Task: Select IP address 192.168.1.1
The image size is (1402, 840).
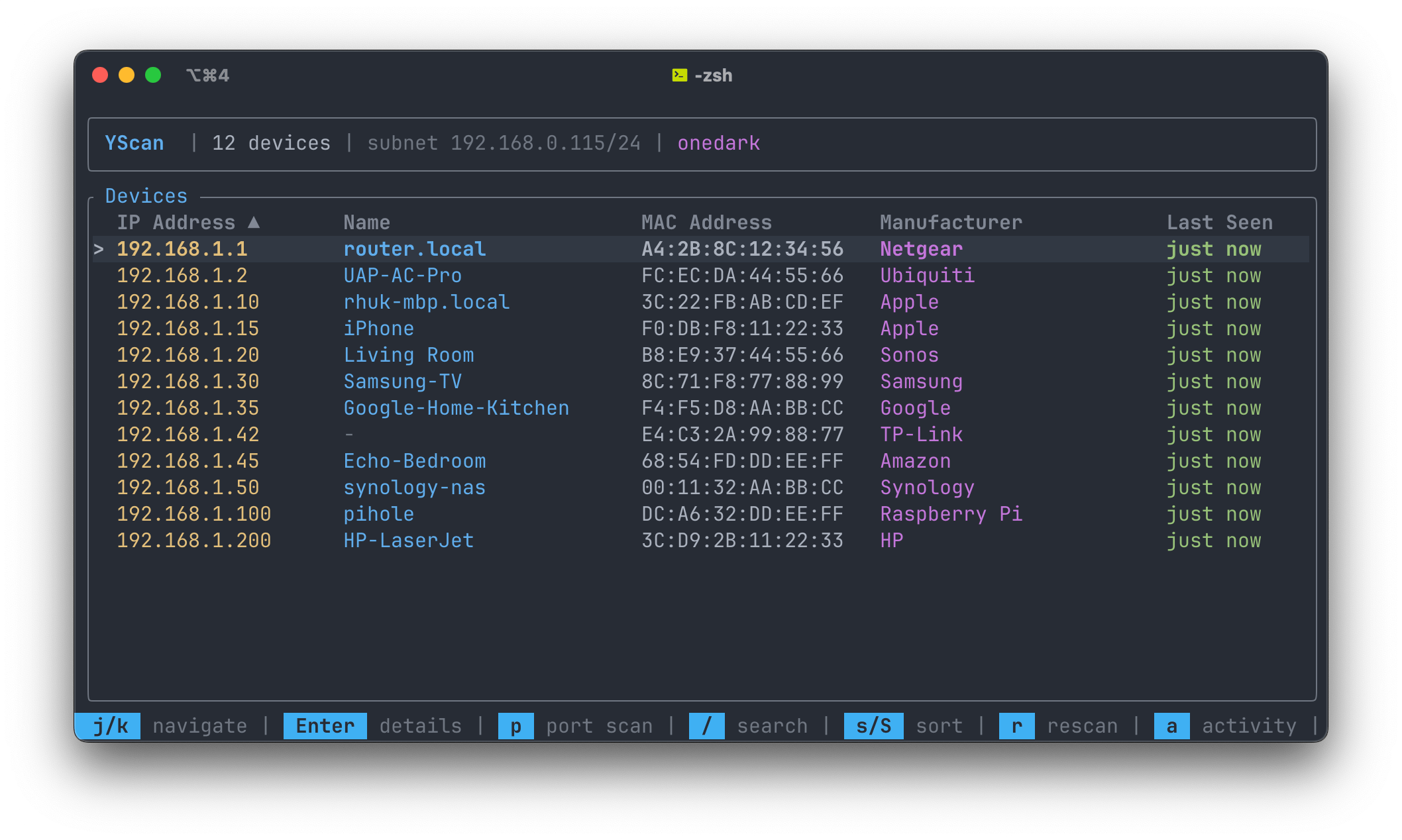Action: (182, 249)
